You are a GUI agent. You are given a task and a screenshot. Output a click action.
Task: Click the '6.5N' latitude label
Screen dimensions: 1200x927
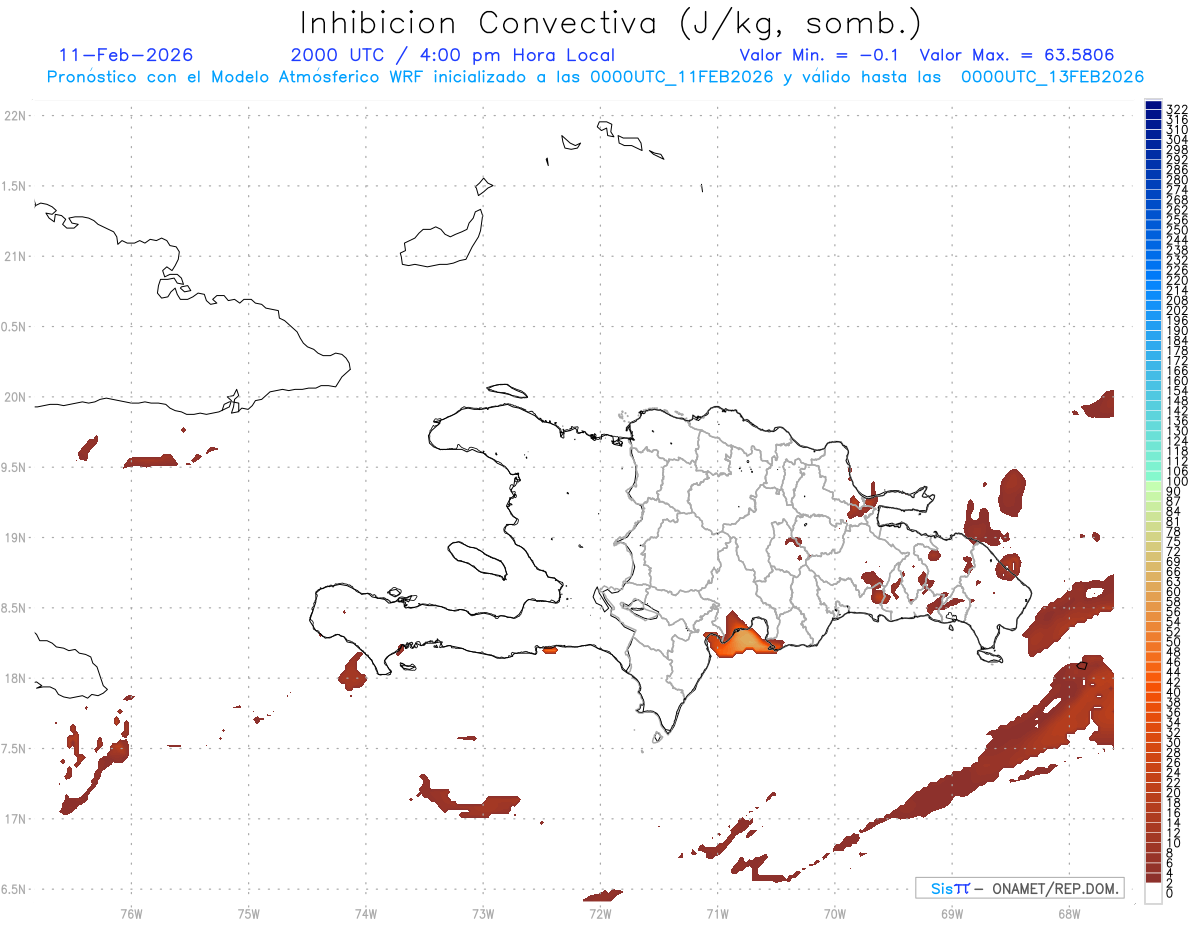pyautogui.click(x=15, y=889)
